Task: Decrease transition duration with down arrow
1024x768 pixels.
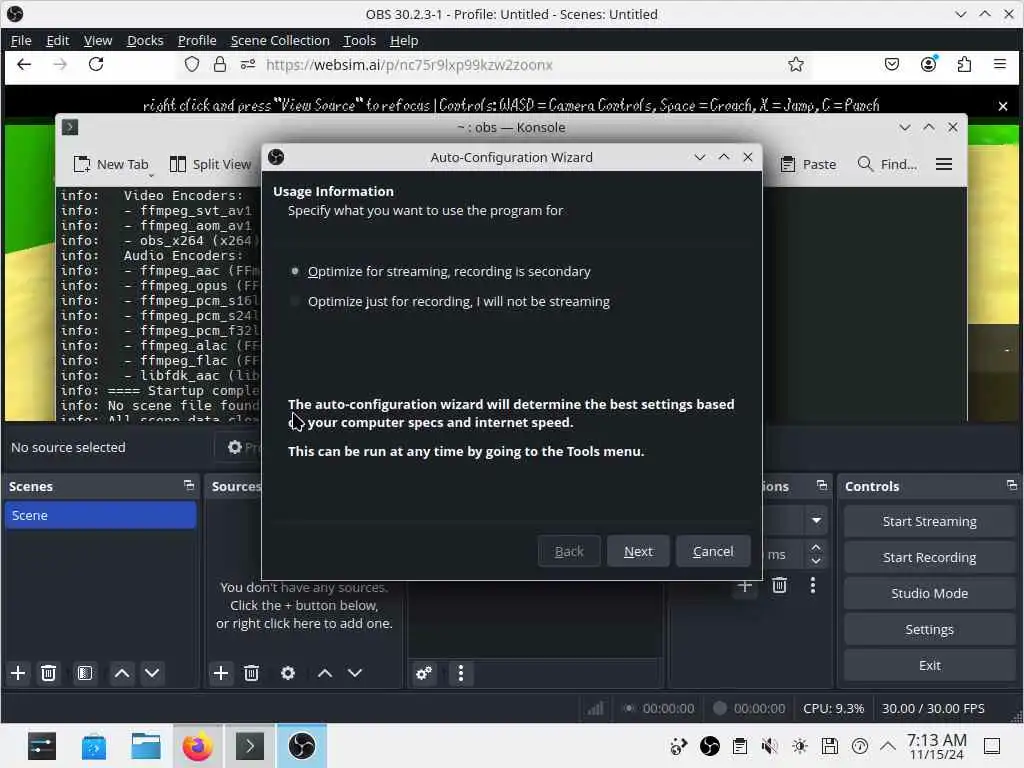Action: coord(816,560)
